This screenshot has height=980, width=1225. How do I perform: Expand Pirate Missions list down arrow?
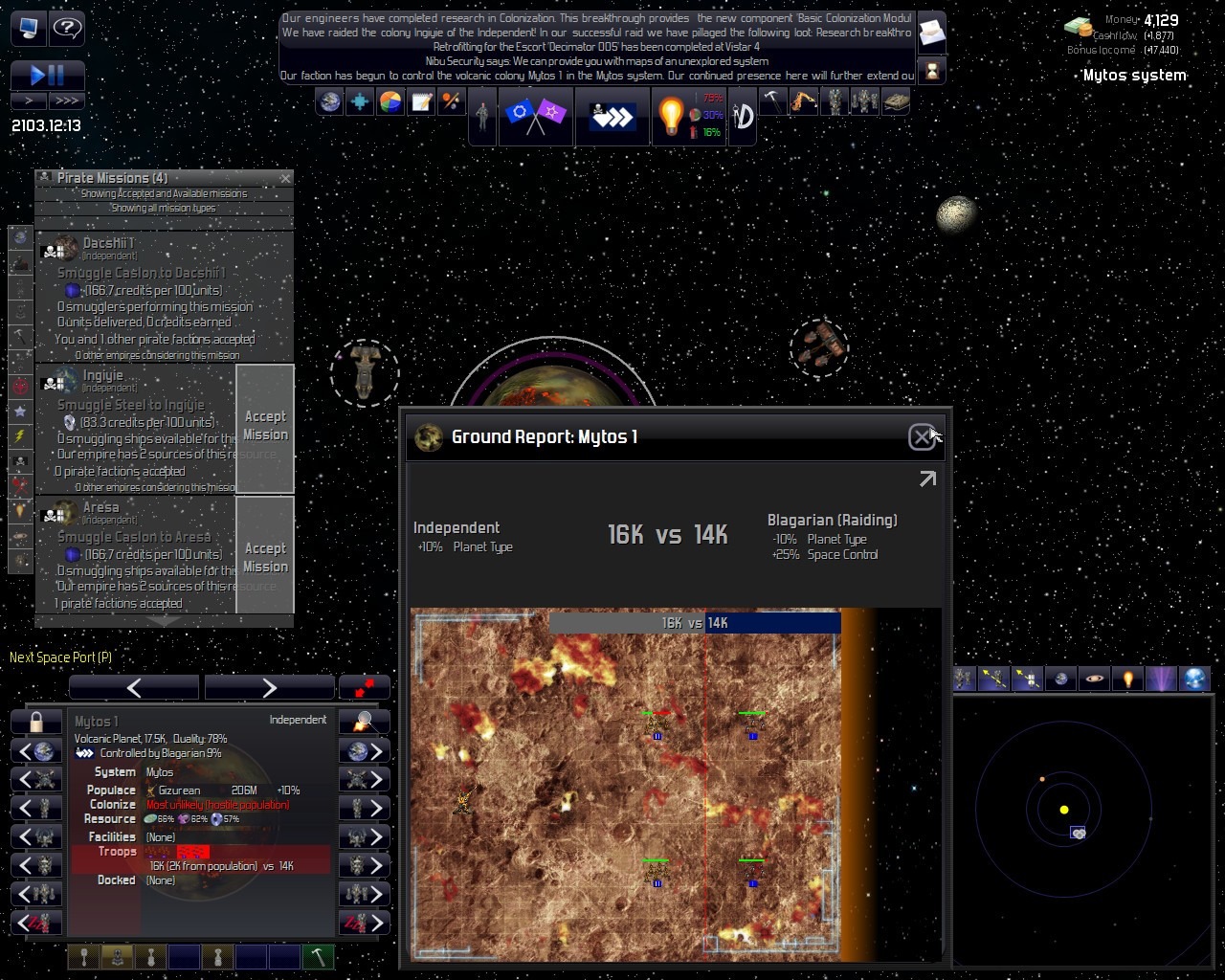click(x=164, y=620)
